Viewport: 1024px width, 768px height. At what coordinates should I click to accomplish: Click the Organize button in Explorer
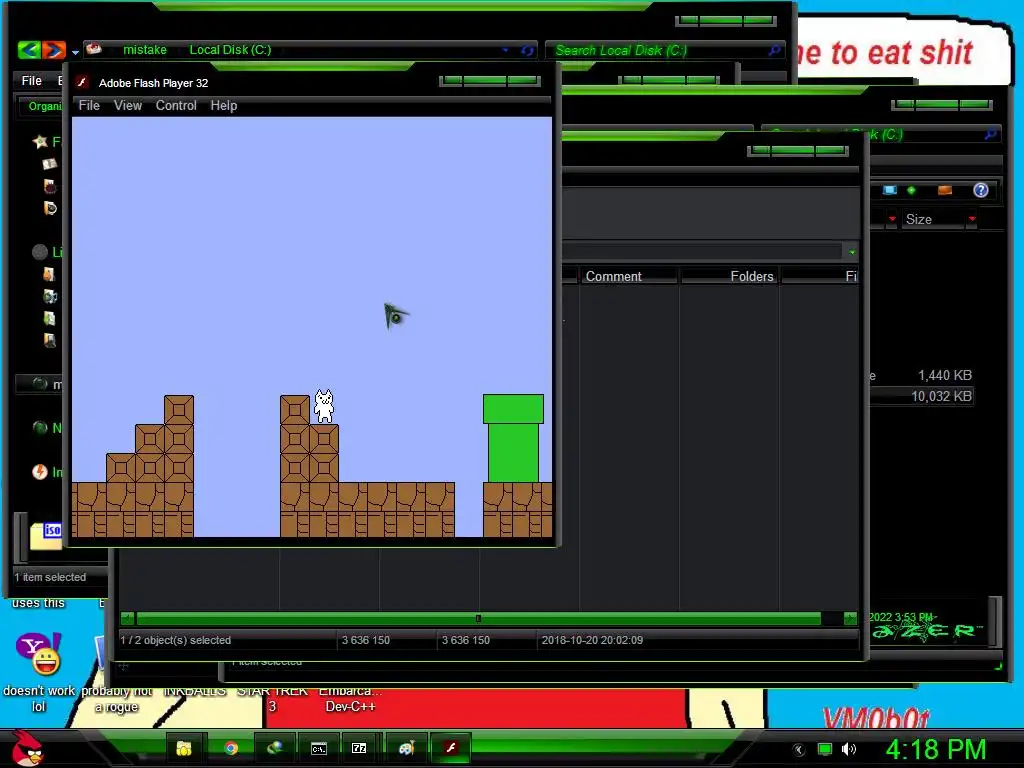44,106
